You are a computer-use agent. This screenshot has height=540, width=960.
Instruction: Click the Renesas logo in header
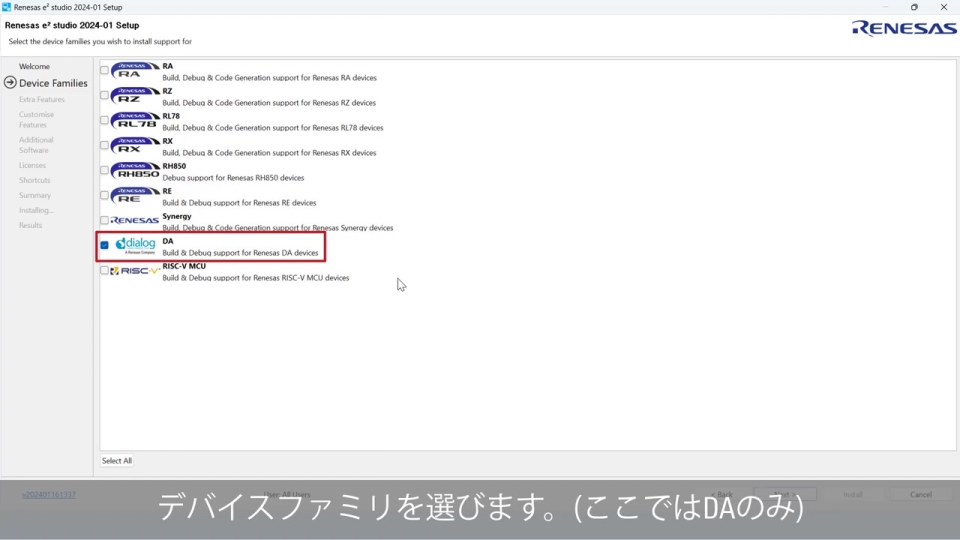904,28
